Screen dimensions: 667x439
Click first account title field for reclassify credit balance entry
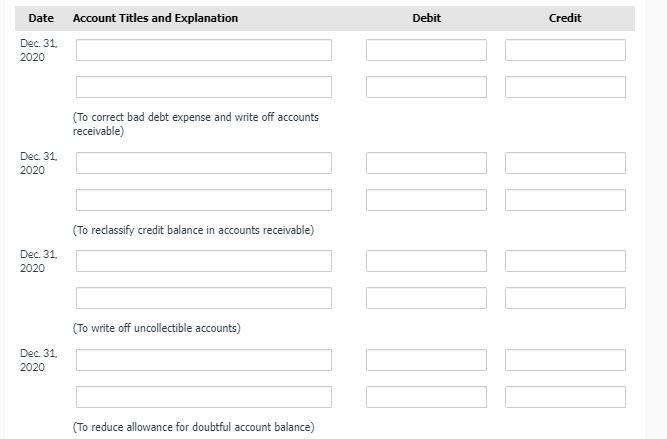204,163
